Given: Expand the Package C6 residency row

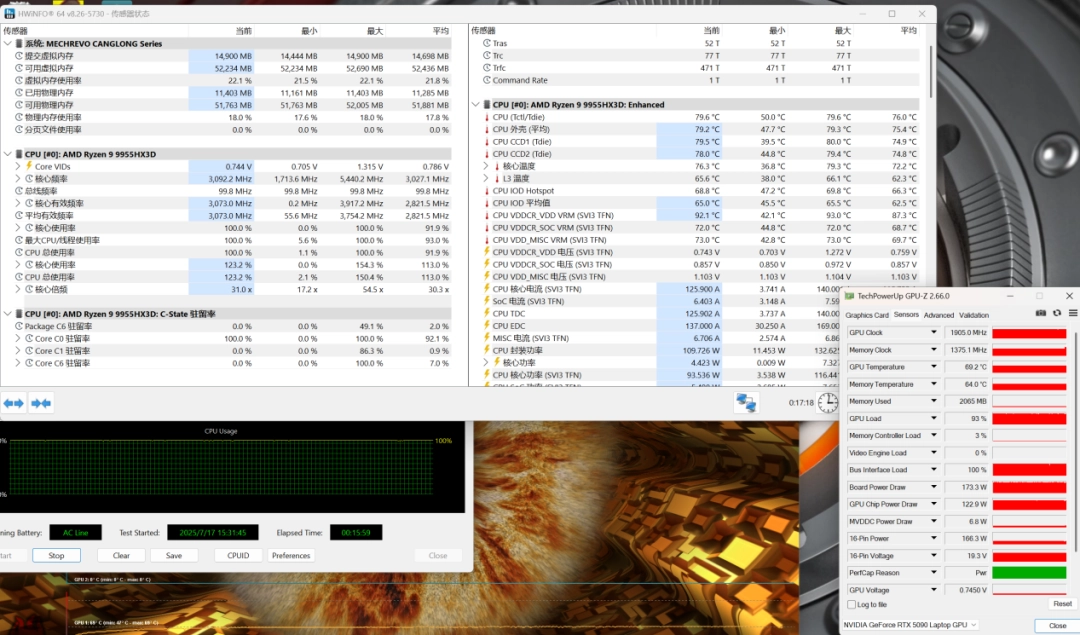Looking at the screenshot, I should coord(18,326).
